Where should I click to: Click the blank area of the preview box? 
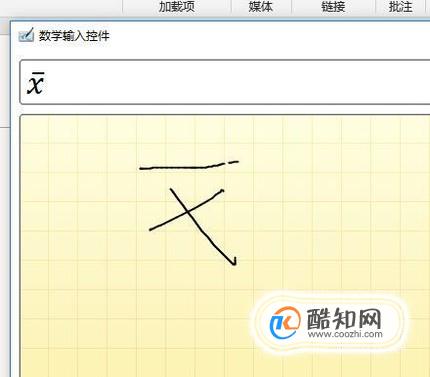233,83
